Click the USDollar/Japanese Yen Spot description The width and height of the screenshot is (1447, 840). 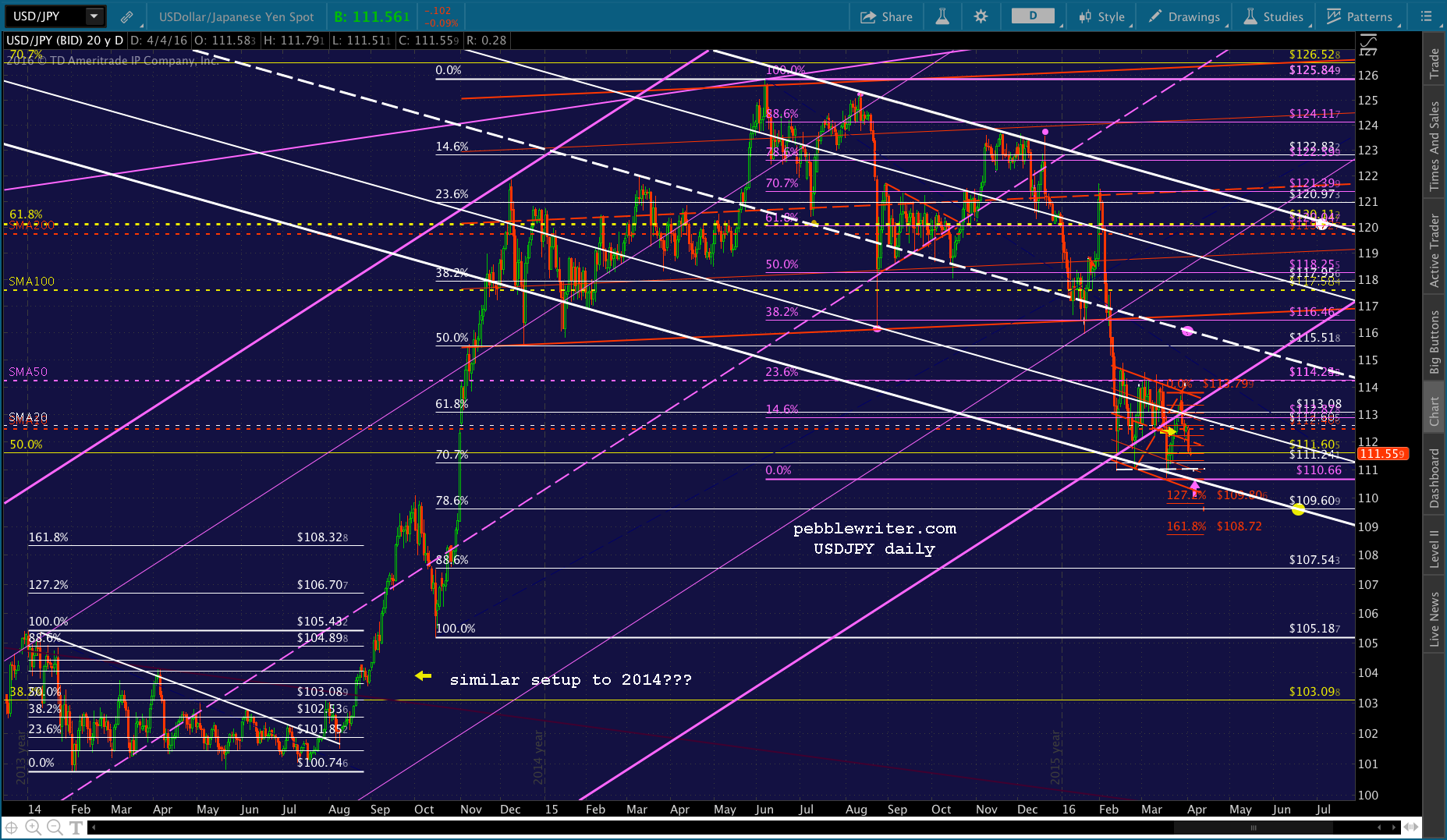point(236,16)
